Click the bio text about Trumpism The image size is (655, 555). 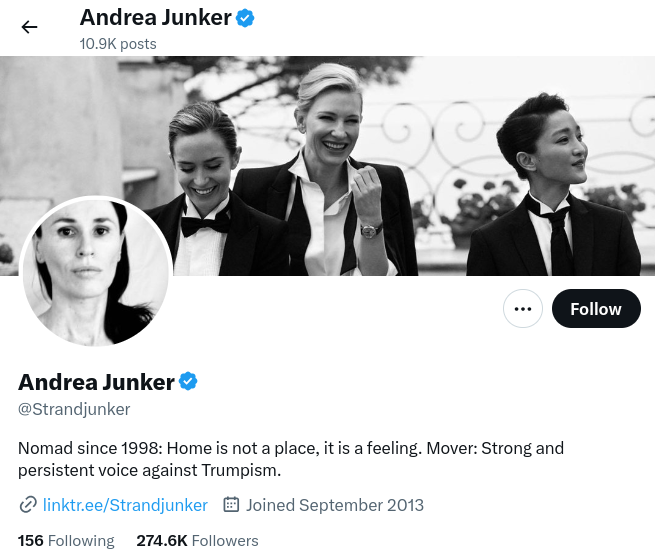[x=291, y=459]
